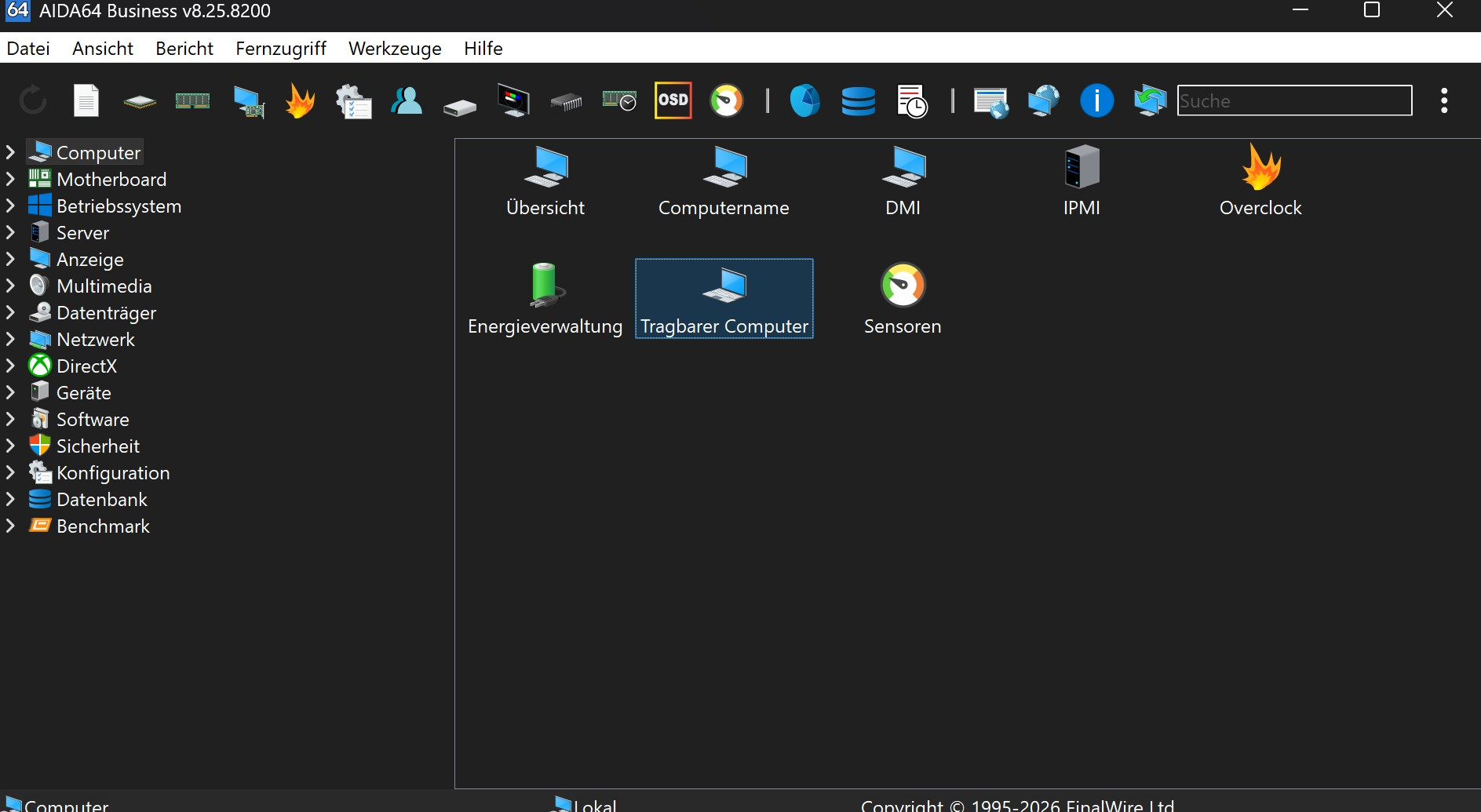The width and height of the screenshot is (1481, 812).
Task: Click the refresh arrow icon in toolbar
Action: pos(33,100)
